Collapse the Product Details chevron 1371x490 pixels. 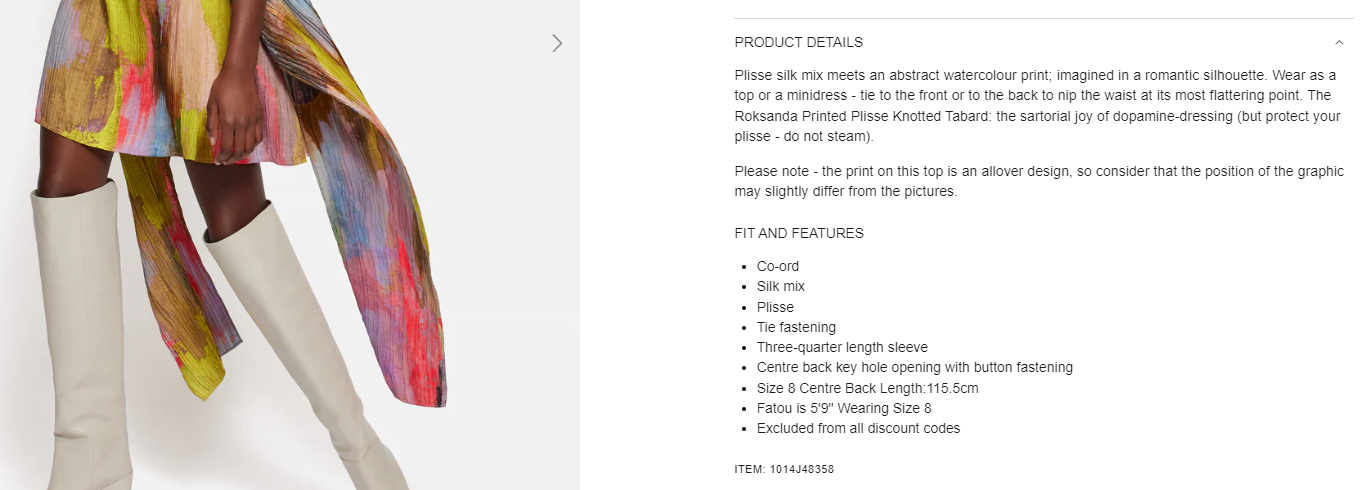[1339, 42]
